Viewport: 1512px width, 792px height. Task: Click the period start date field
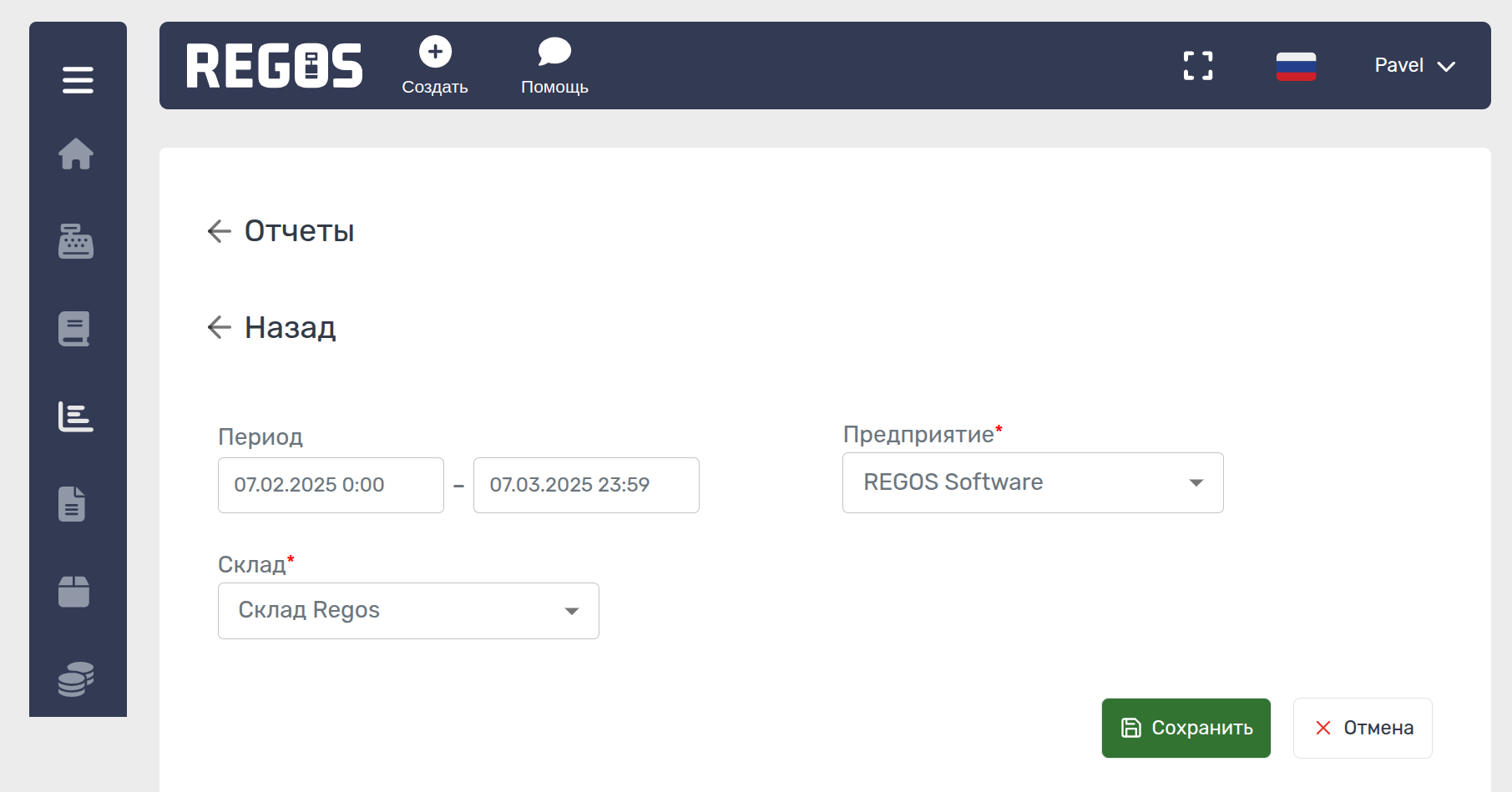coord(331,485)
